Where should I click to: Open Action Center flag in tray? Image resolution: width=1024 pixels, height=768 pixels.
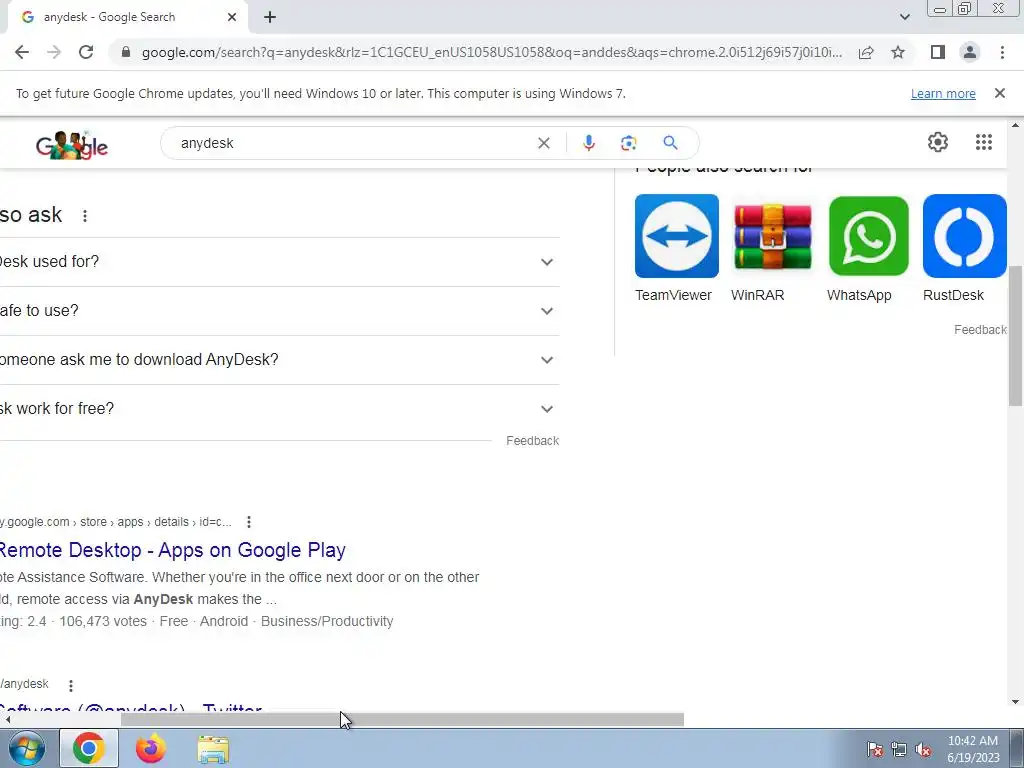(x=874, y=749)
